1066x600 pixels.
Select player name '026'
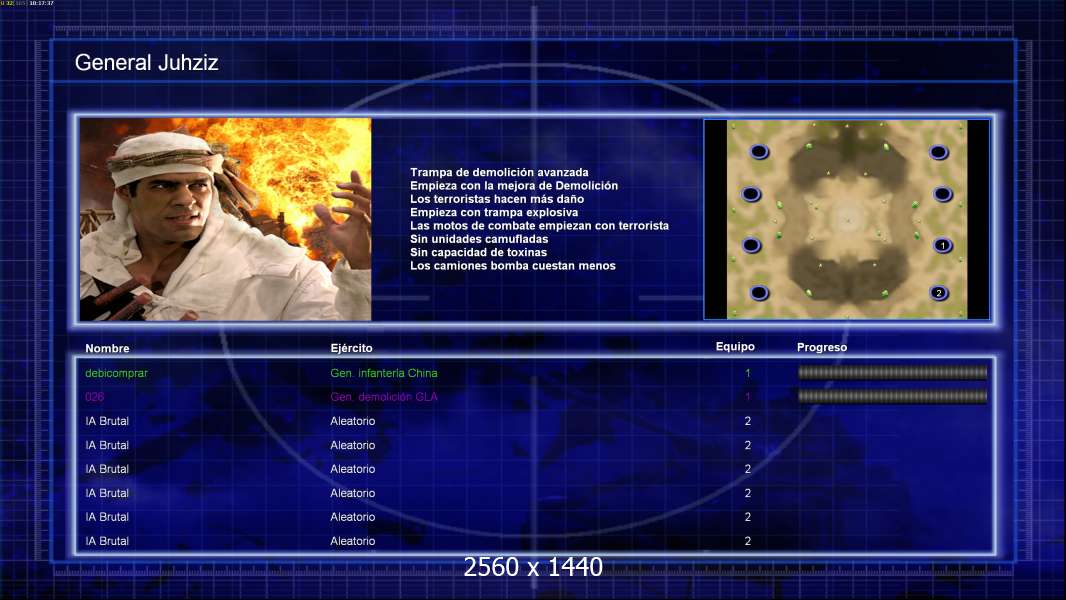(94, 397)
